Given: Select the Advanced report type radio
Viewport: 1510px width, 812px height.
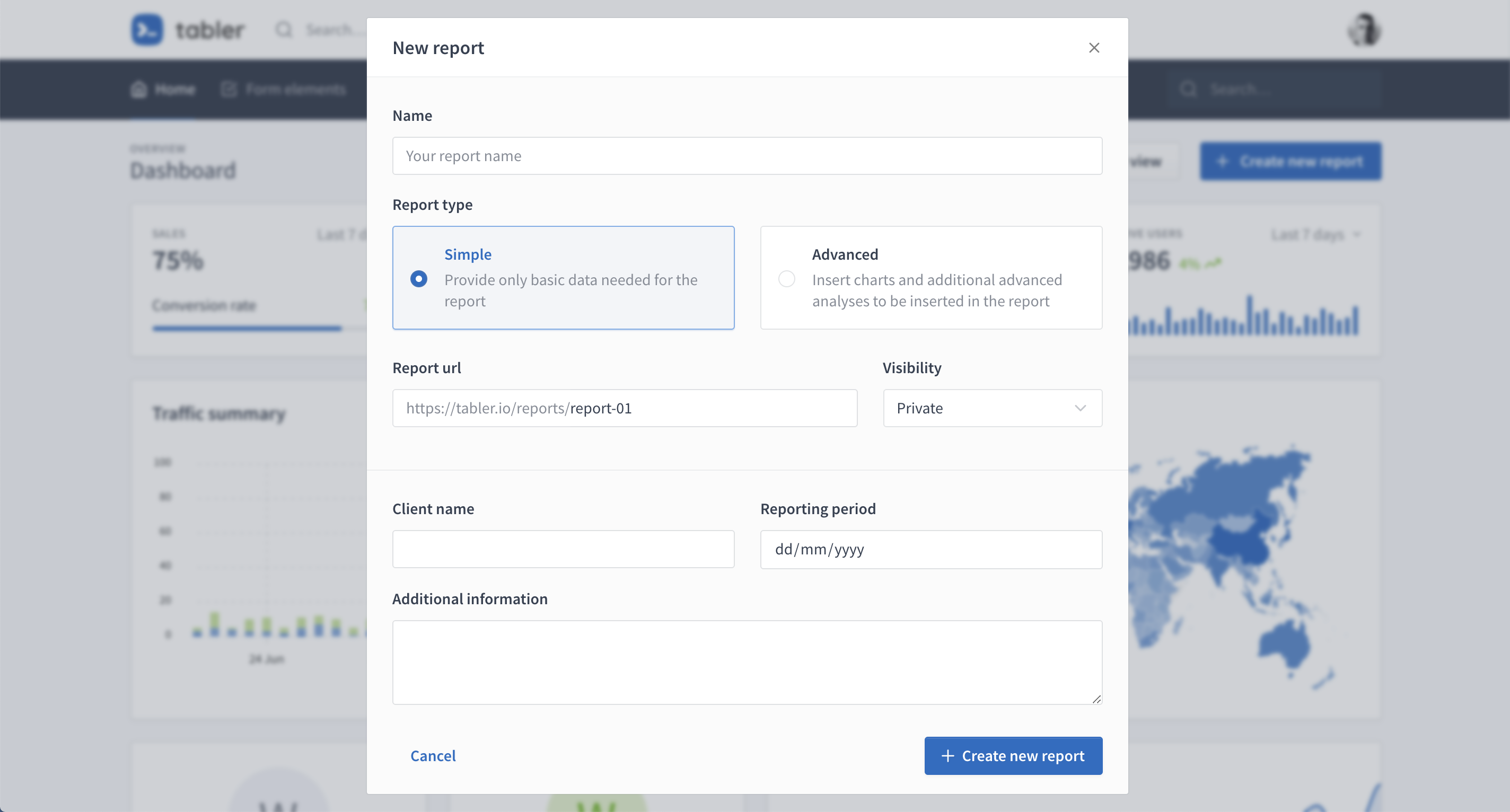Looking at the screenshot, I should 787,279.
